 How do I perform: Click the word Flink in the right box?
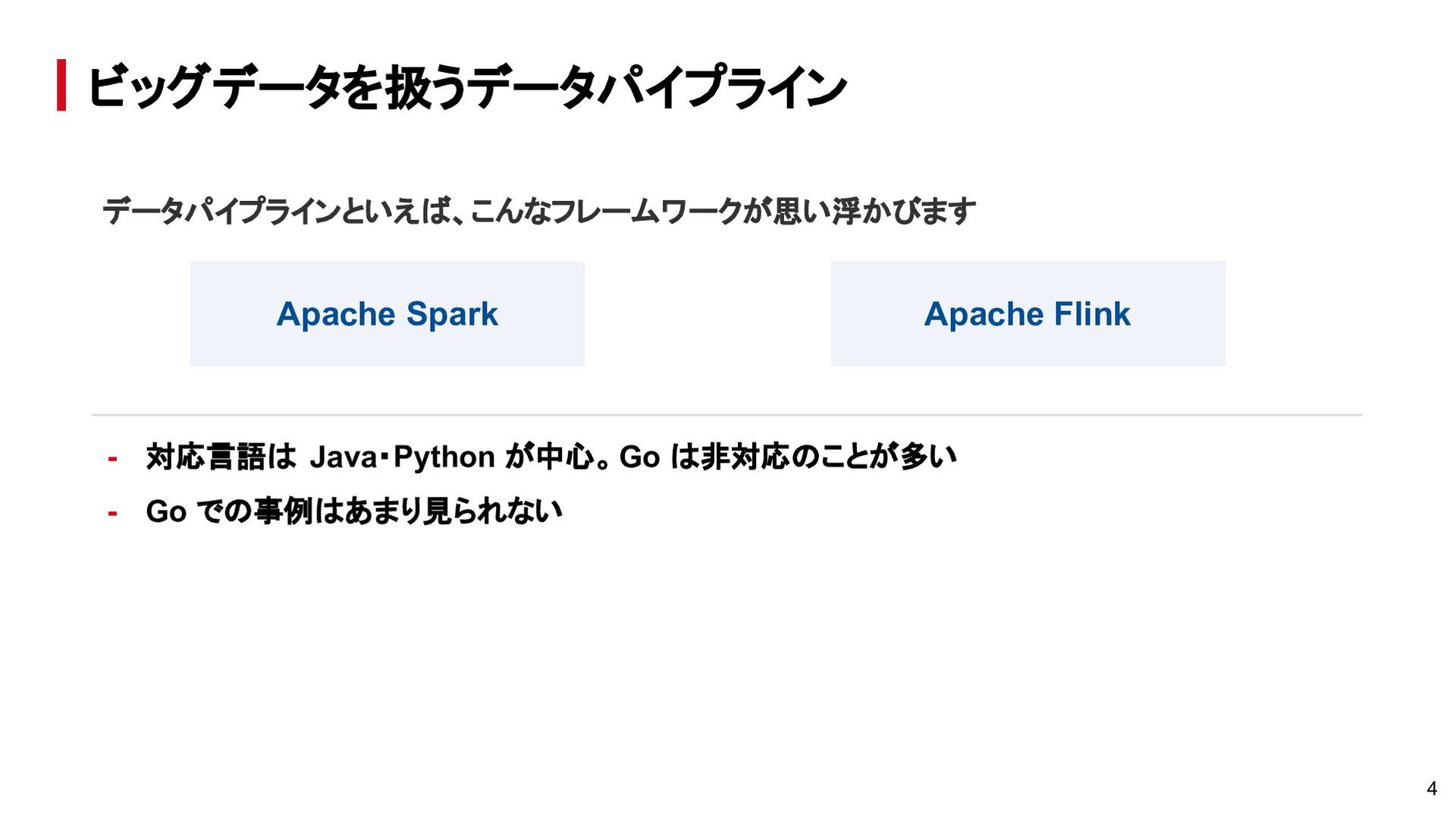point(1092,314)
